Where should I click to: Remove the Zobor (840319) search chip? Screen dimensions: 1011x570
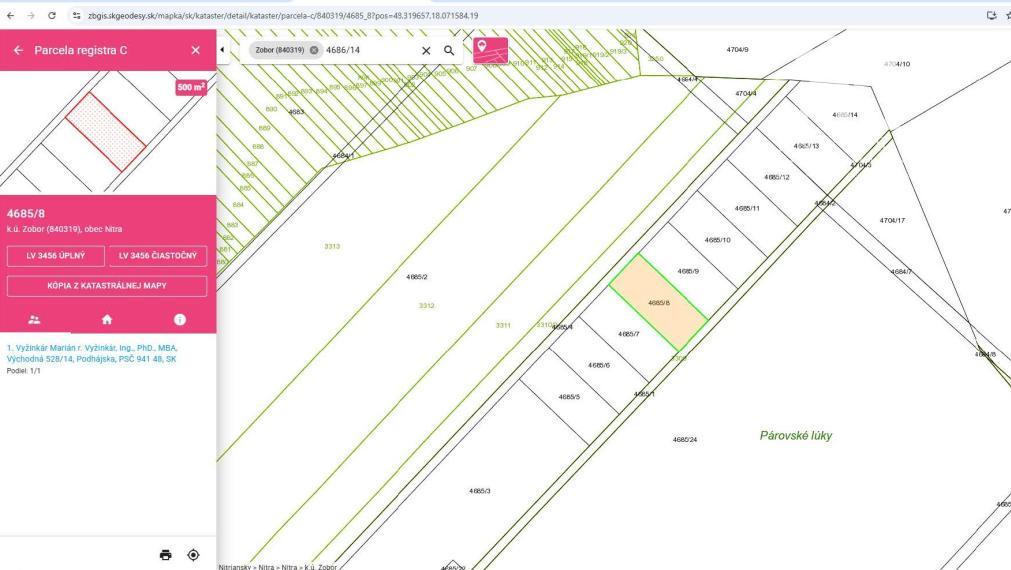pos(314,50)
